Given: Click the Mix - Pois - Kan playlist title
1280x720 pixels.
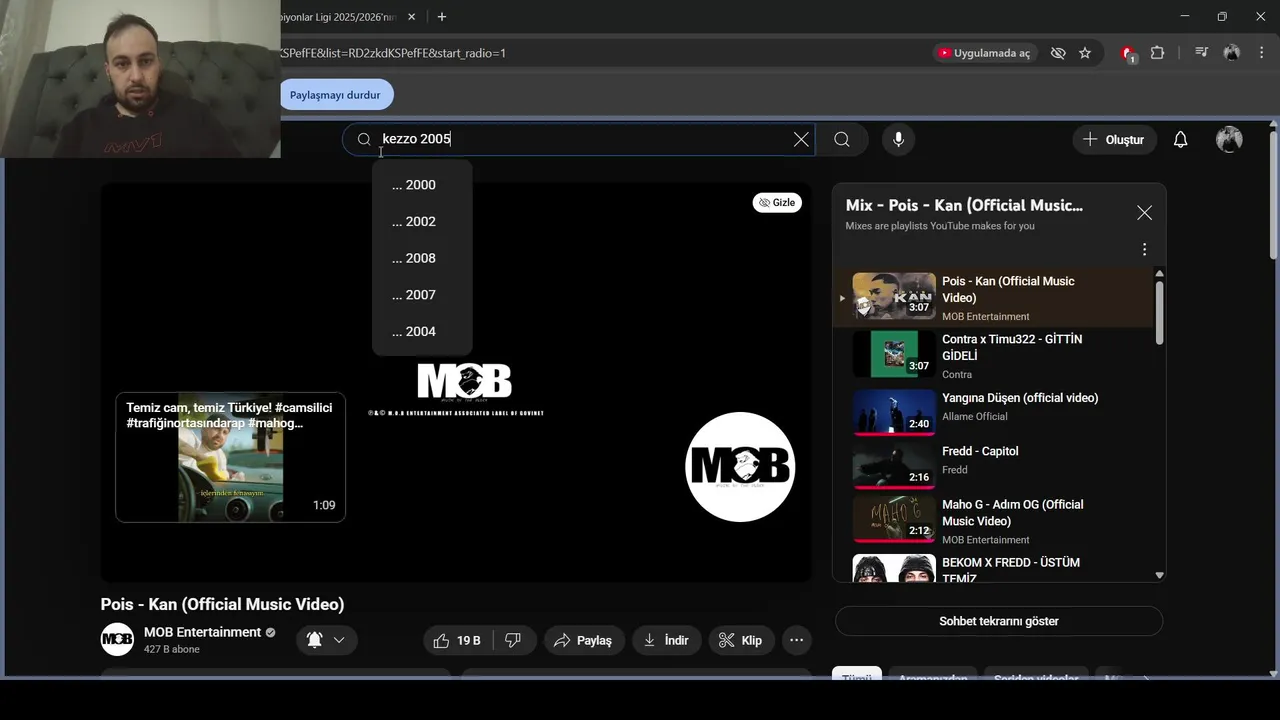Looking at the screenshot, I should point(964,205).
